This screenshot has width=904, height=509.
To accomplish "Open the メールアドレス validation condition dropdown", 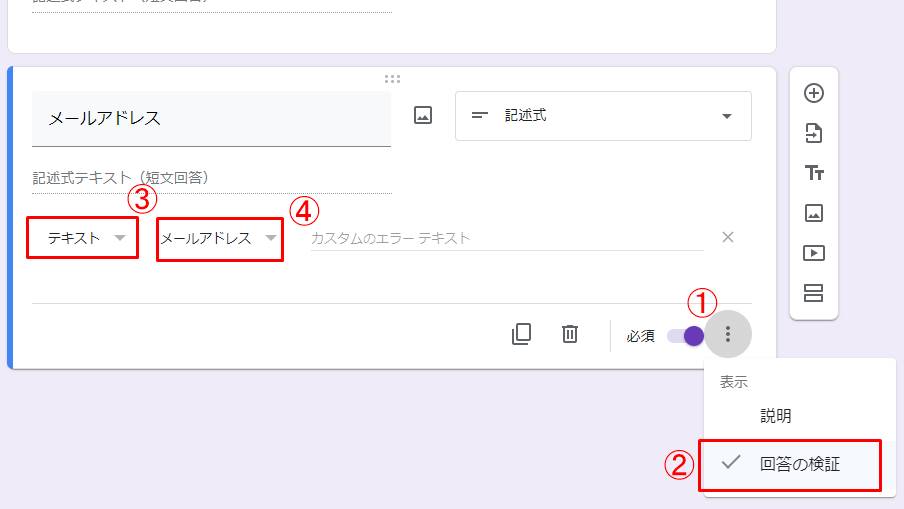I will (x=220, y=239).
